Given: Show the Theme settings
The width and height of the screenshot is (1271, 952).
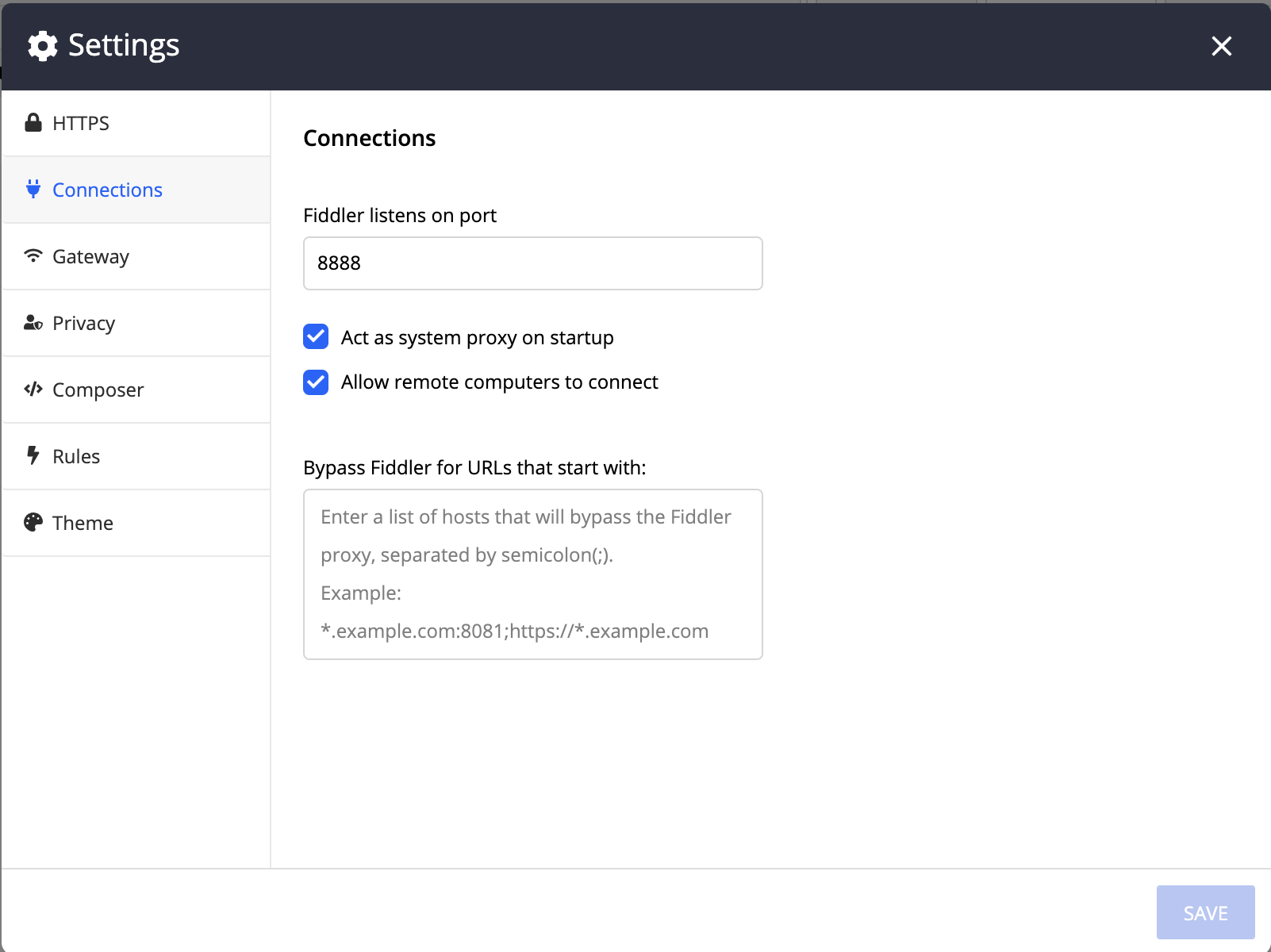Looking at the screenshot, I should [83, 523].
